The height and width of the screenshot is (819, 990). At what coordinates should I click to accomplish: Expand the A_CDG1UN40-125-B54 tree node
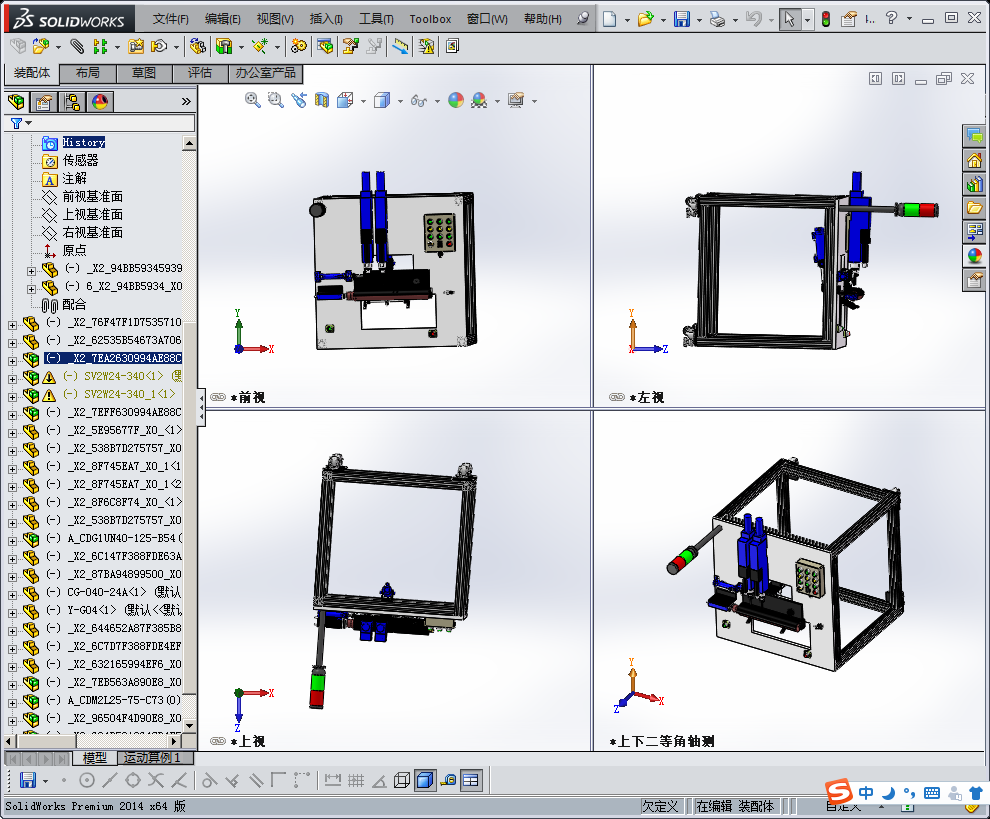pyautogui.click(x=12, y=541)
